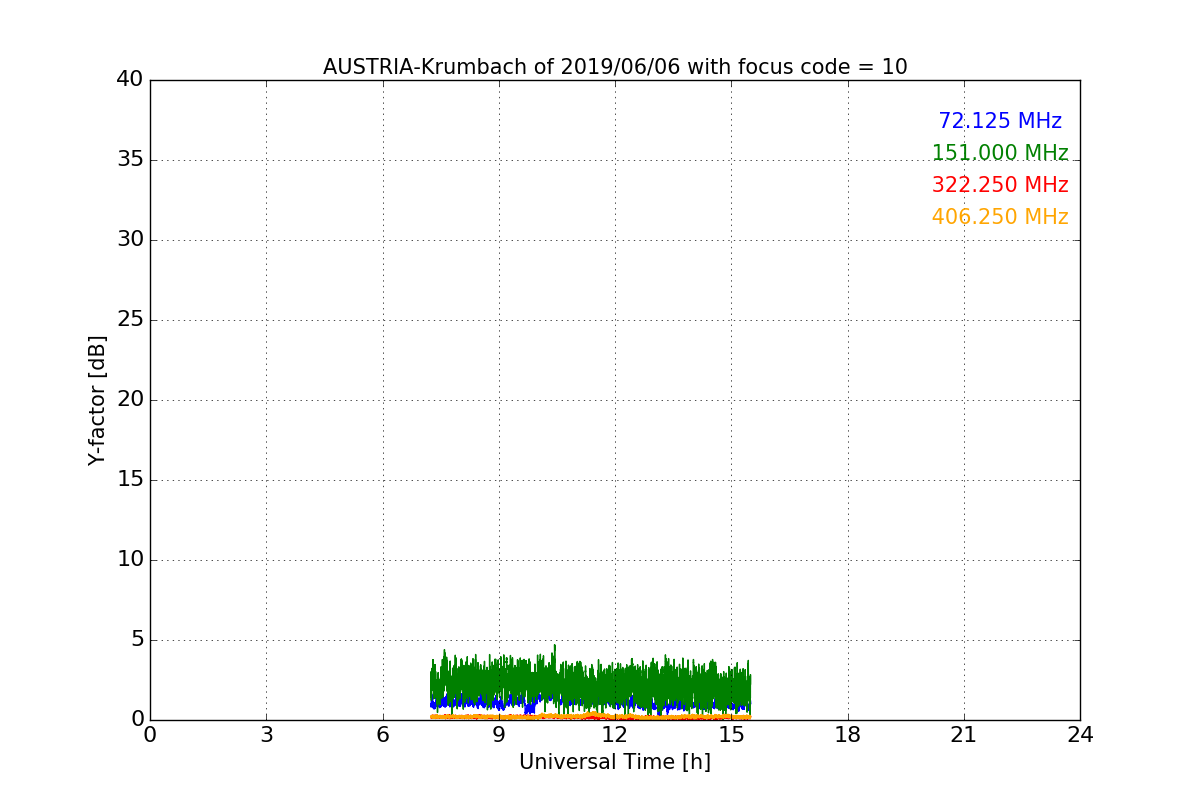Click the Universal Time [h] axis label

coord(615,762)
